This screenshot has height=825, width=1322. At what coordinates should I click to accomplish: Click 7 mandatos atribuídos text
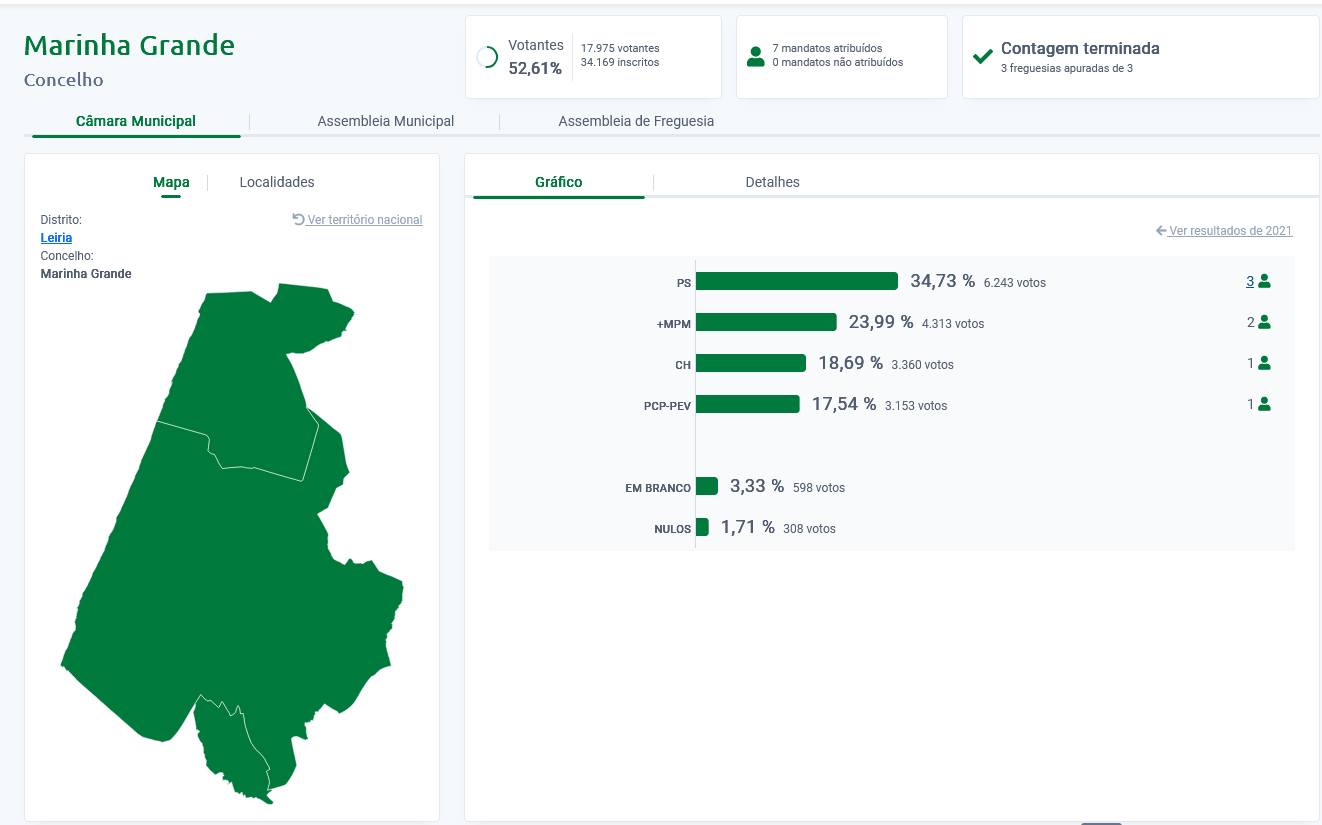coord(827,48)
